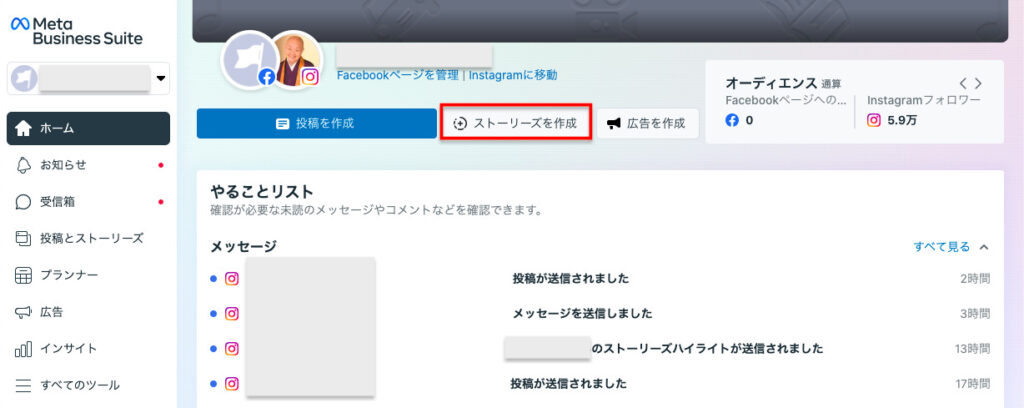Go to next audience card chevron
This screenshot has height=408, width=1024.
click(x=978, y=84)
